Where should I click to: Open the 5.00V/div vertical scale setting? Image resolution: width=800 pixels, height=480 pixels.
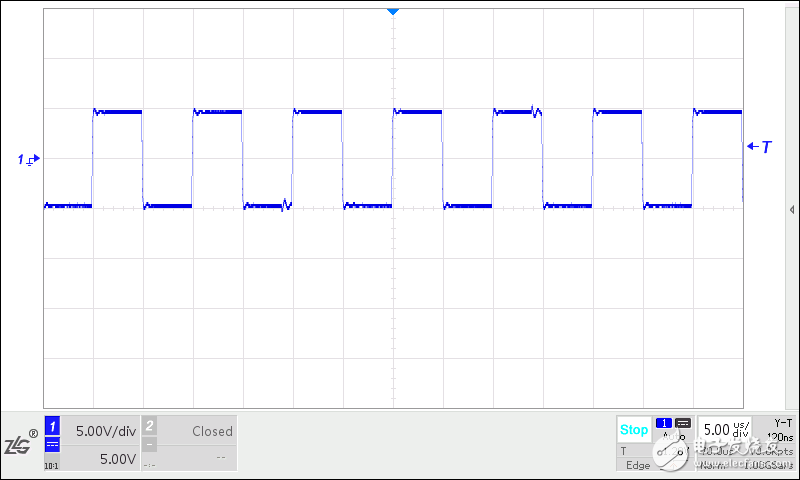104,431
